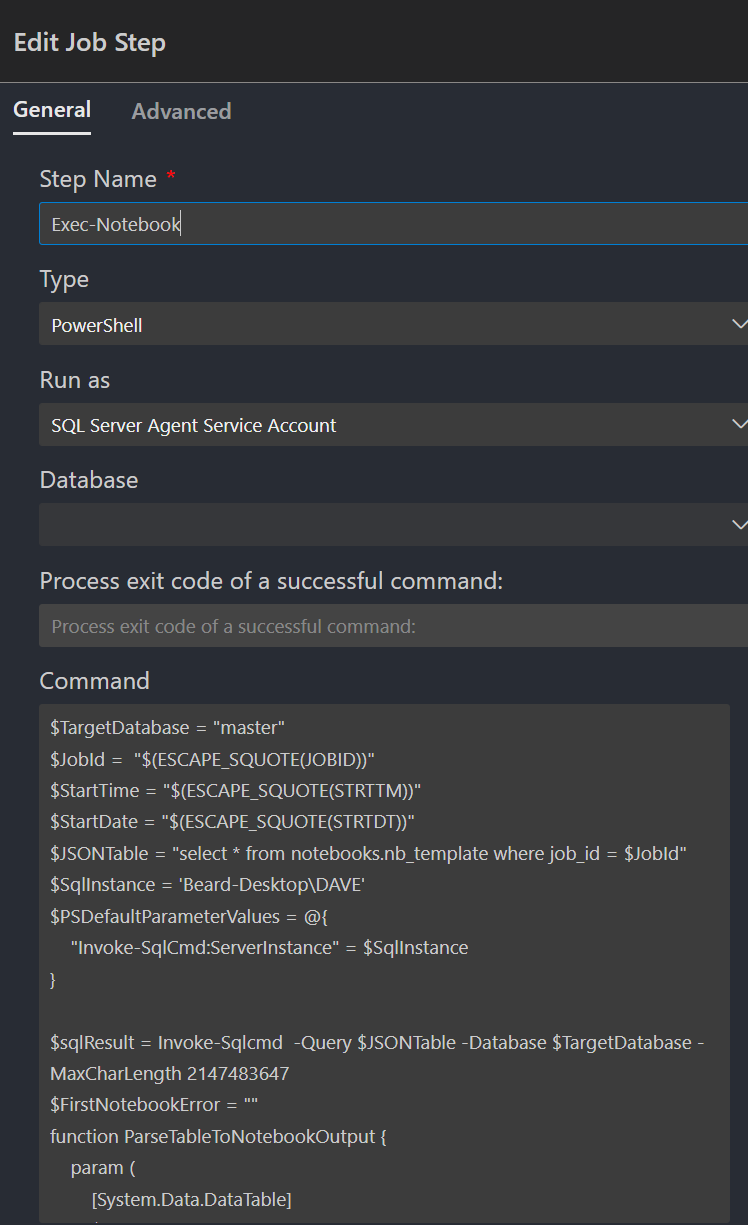The height and width of the screenshot is (1225, 748).
Task: Click the Step Name field containing Exec-Notebook
Action: coord(390,224)
